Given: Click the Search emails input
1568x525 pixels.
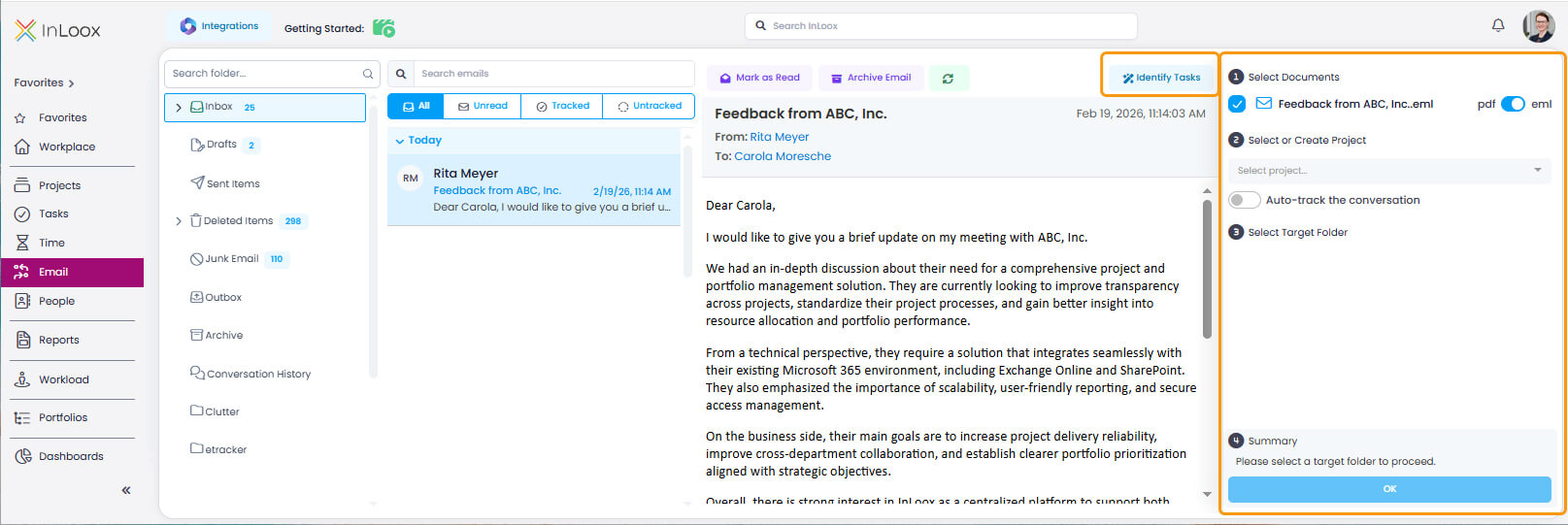Looking at the screenshot, I should (553, 74).
